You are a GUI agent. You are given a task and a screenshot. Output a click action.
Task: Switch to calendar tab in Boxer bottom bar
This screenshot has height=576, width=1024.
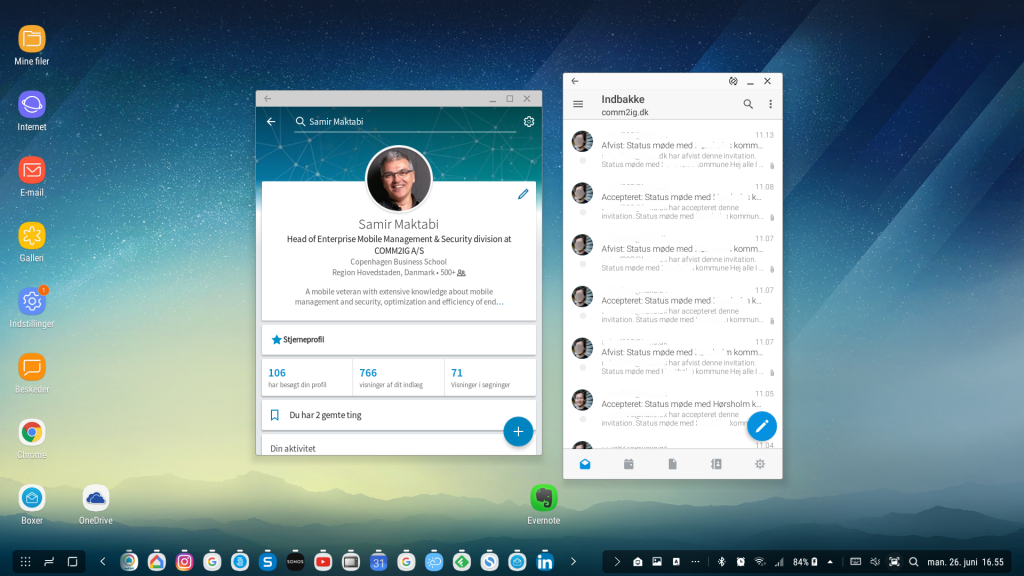[629, 464]
